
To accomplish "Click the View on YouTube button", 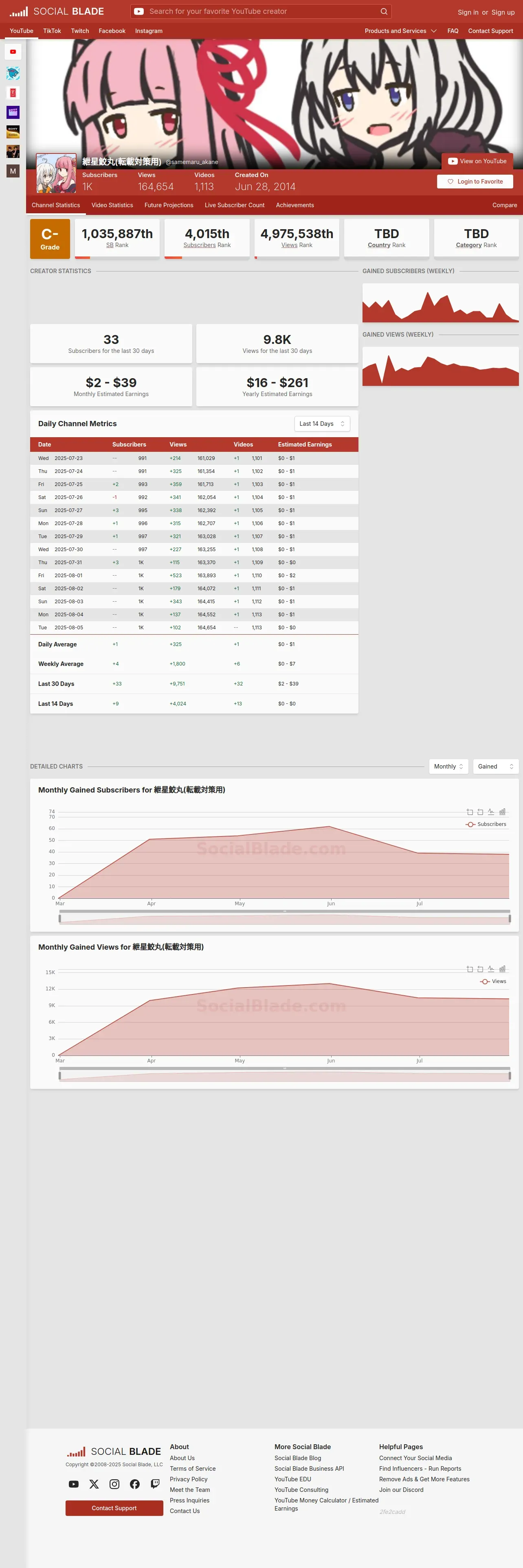I will (477, 161).
